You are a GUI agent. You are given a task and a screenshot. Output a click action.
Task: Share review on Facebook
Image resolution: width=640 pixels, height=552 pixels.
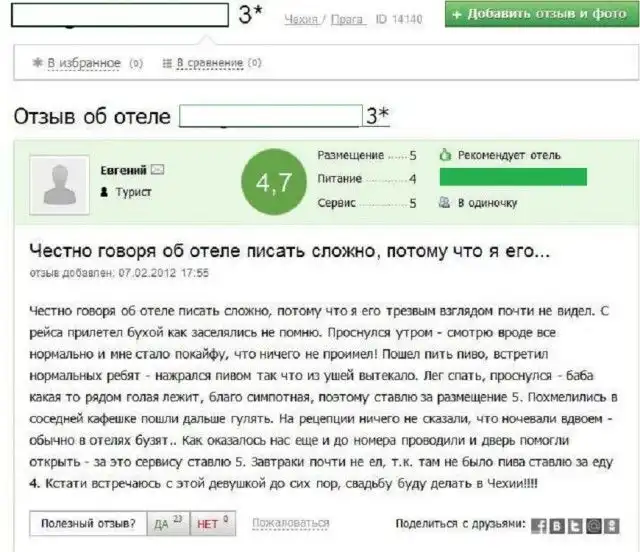tap(539, 525)
